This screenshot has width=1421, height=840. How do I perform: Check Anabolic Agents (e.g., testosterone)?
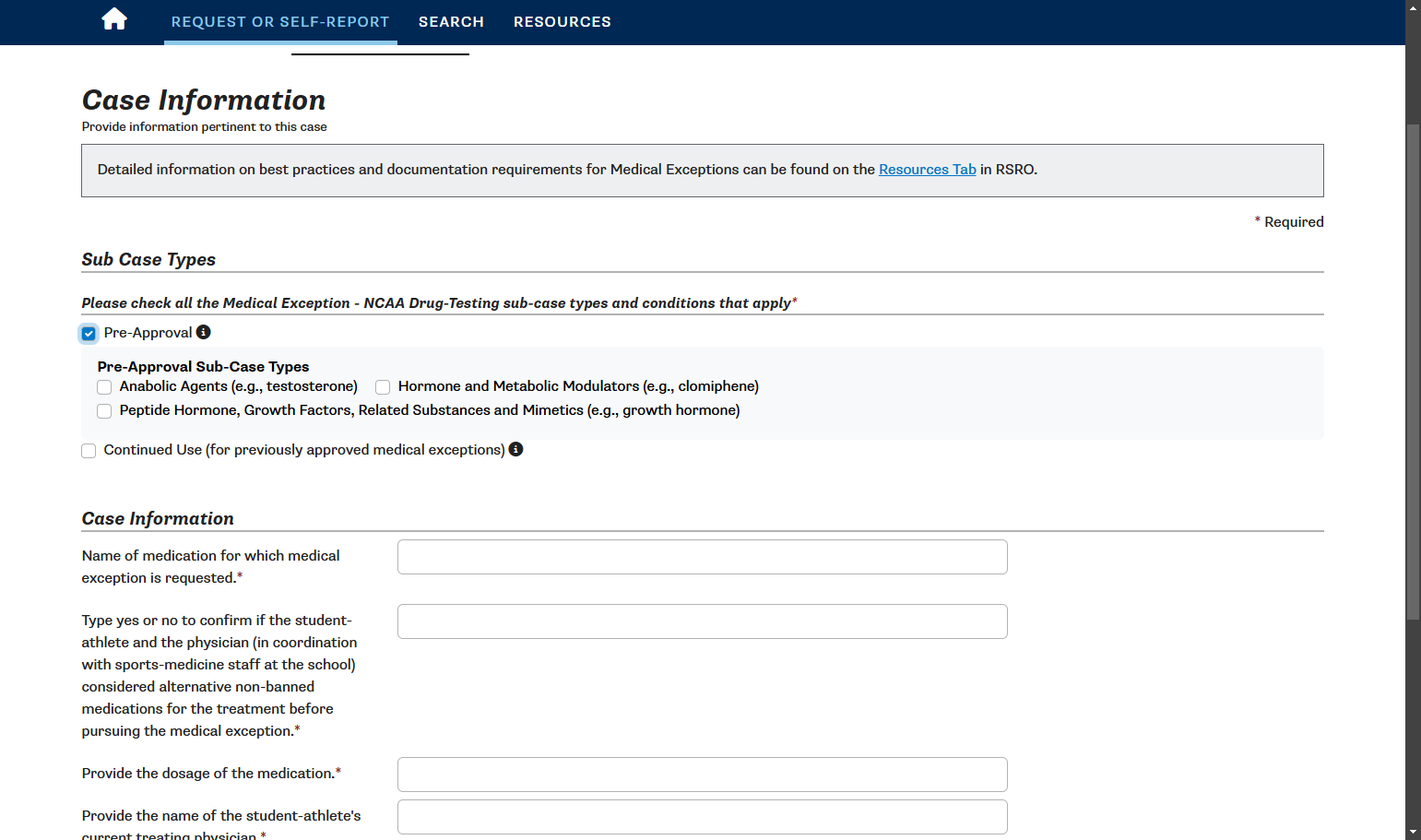[104, 387]
